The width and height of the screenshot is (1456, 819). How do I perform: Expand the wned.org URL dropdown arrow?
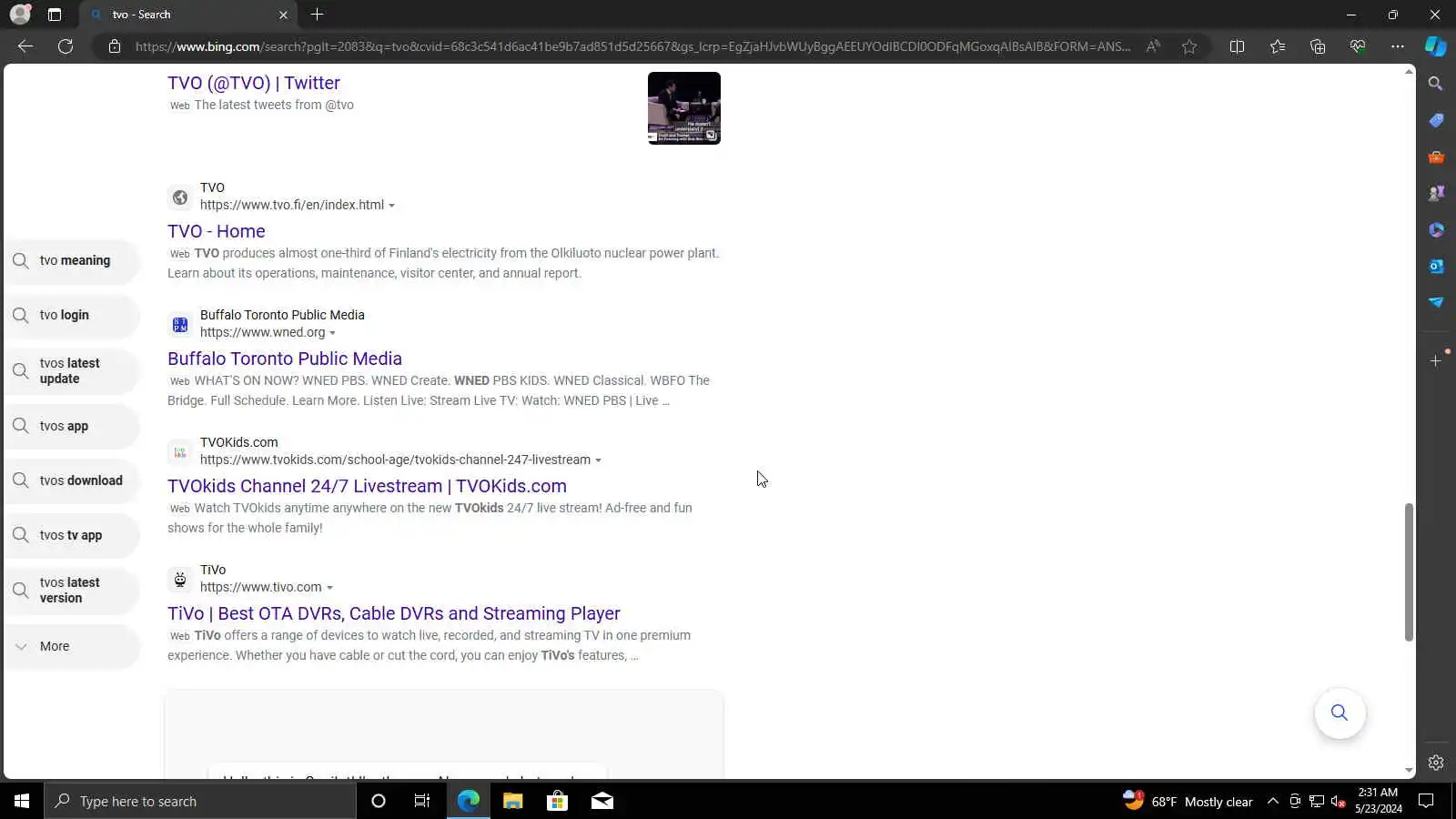(332, 333)
